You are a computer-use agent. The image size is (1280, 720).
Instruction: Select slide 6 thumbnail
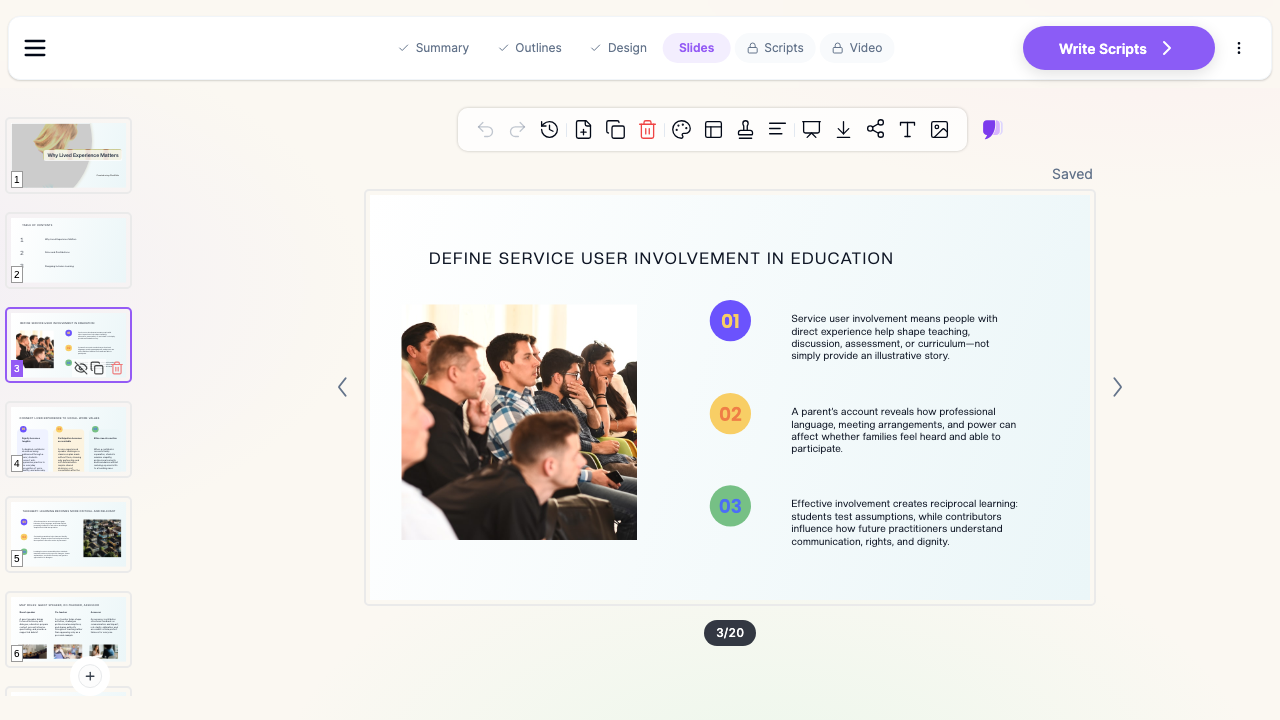[69, 629]
